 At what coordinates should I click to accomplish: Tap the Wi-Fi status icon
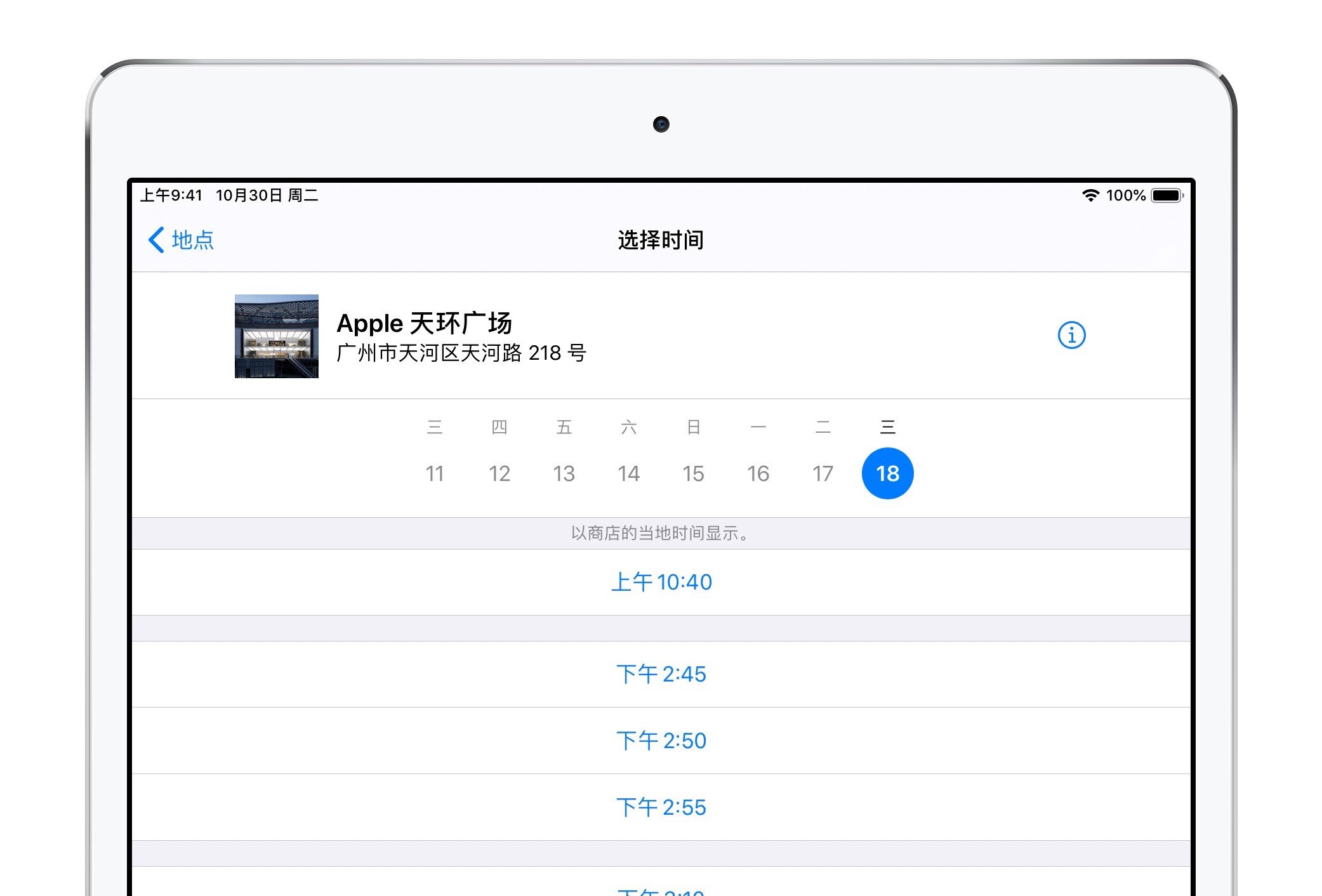click(1090, 195)
